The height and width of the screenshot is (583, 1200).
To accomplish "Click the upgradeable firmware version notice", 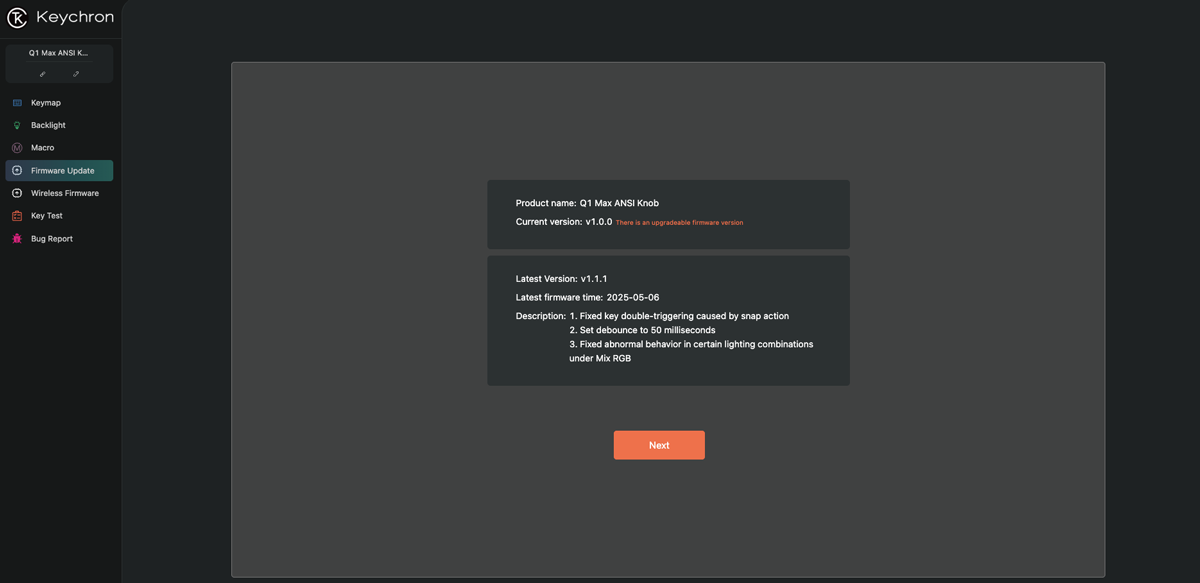I will 679,223.
